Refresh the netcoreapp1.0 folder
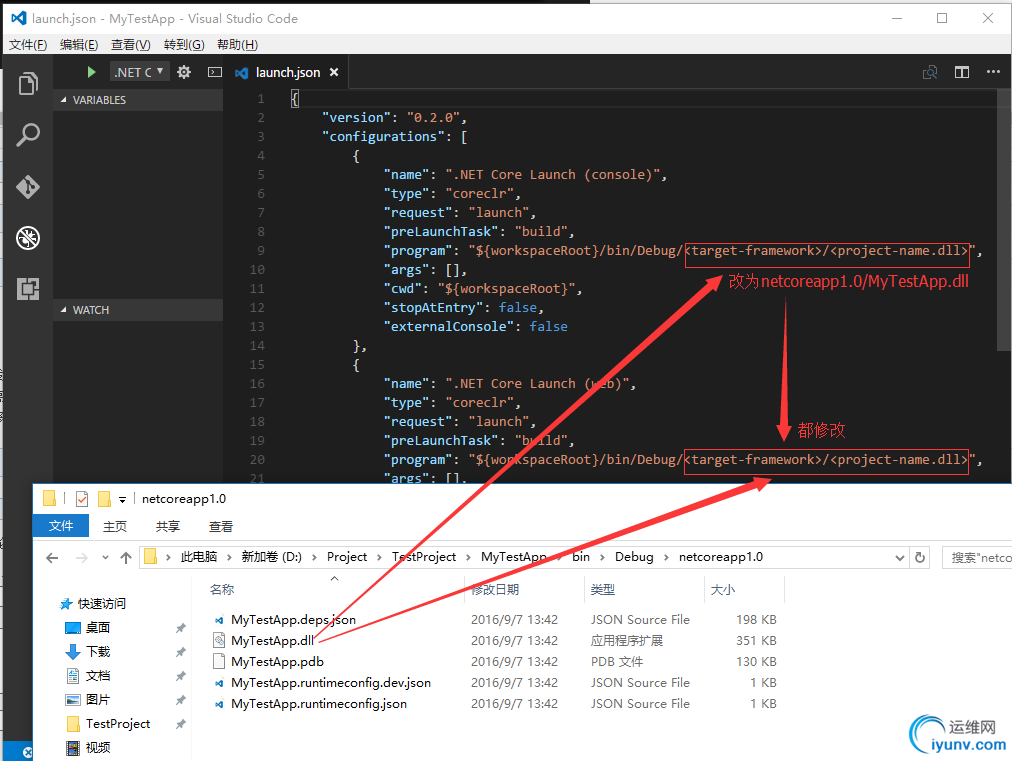Screen dimensions: 1012x761 920,558
